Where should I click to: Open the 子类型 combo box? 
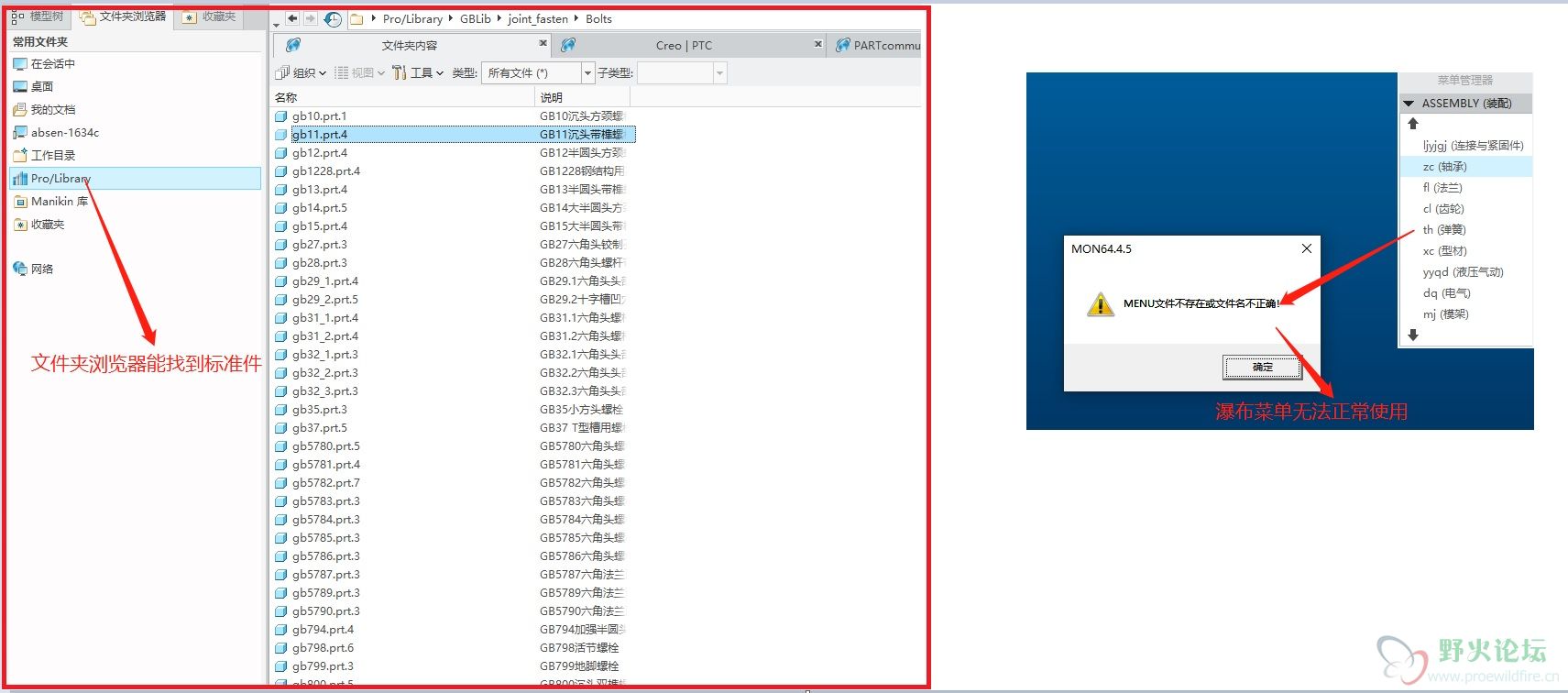(683, 72)
